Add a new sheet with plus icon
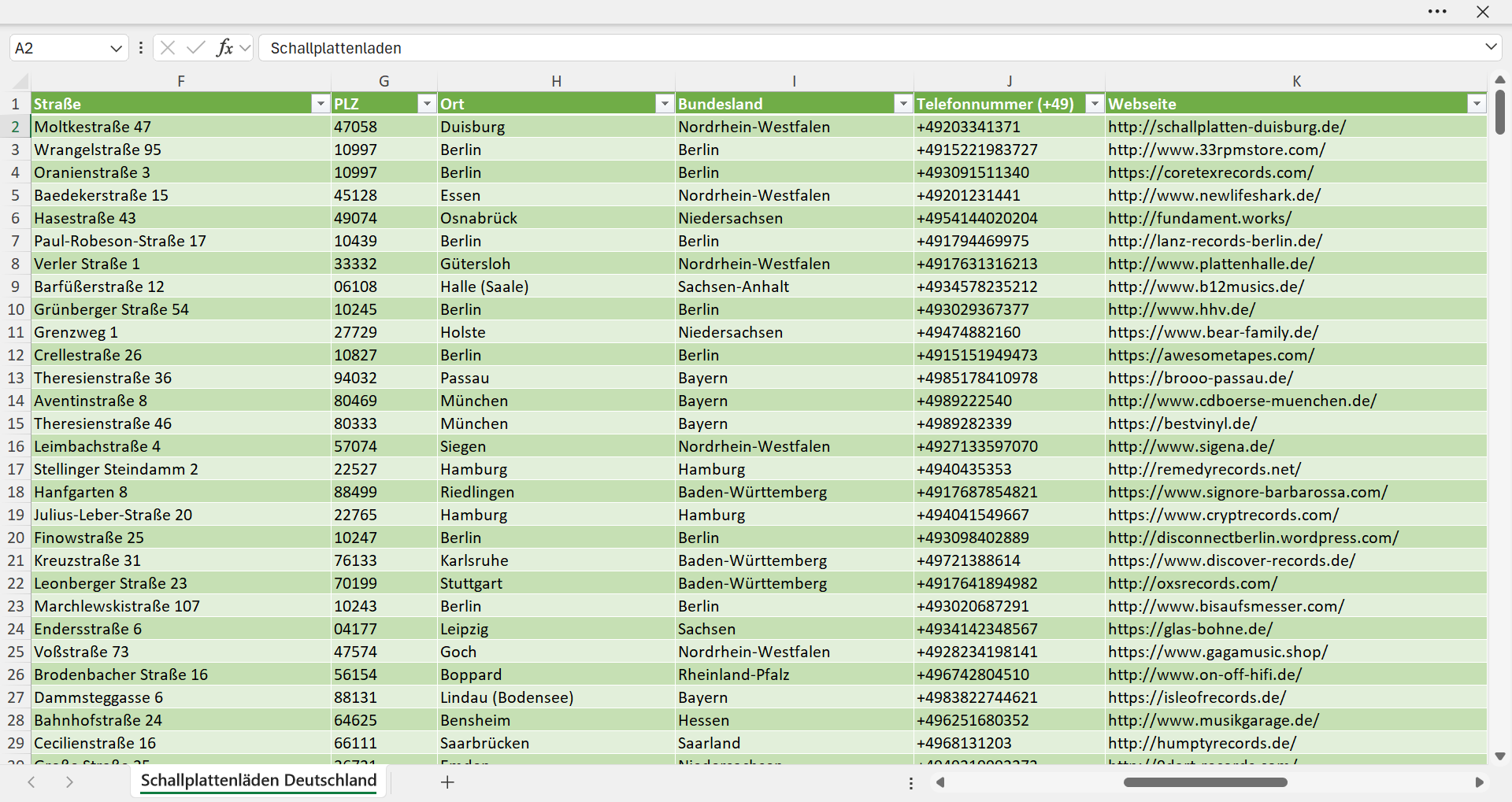The image size is (1512, 802). (447, 782)
